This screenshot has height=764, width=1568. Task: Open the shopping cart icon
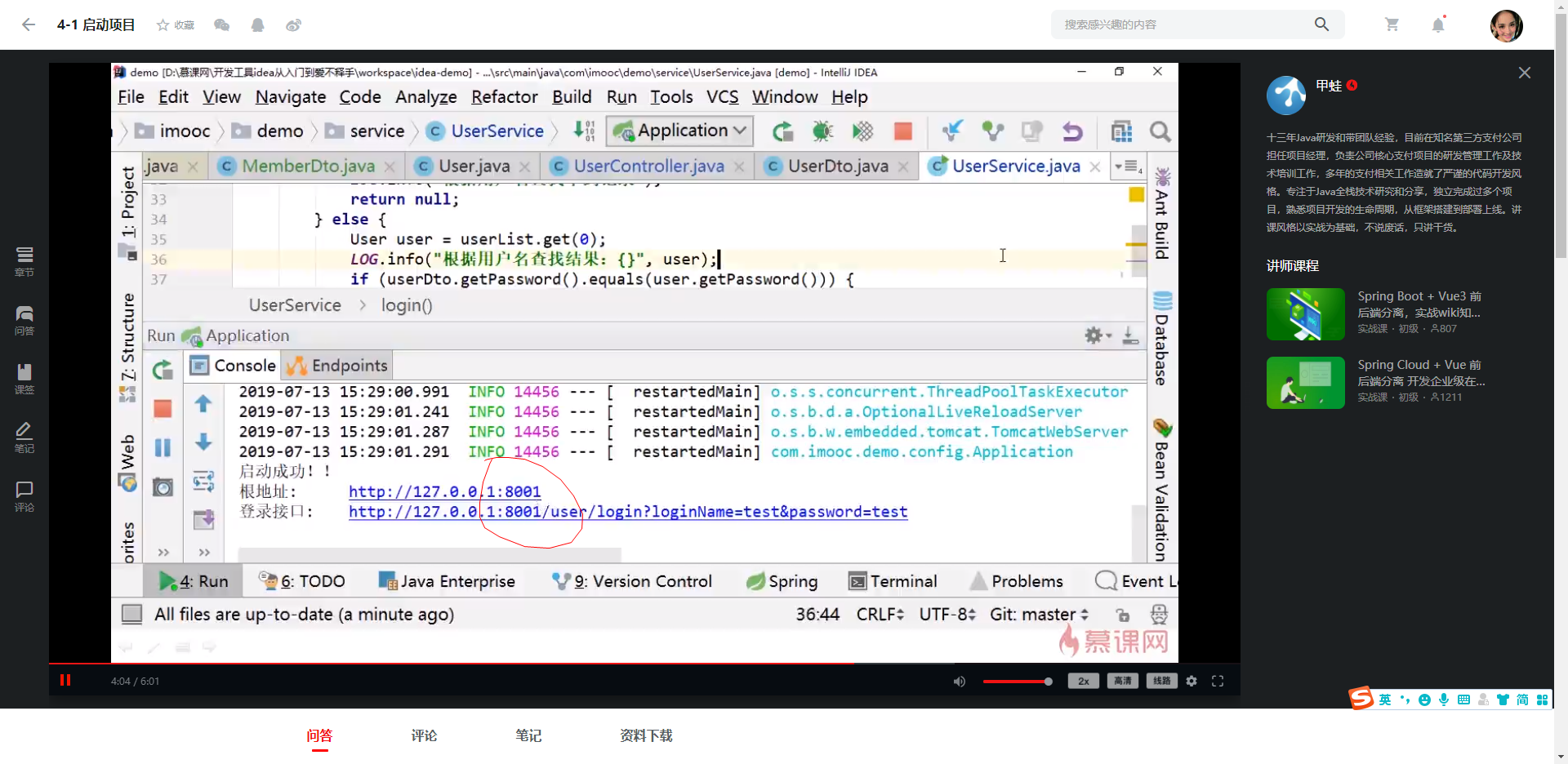pyautogui.click(x=1392, y=24)
